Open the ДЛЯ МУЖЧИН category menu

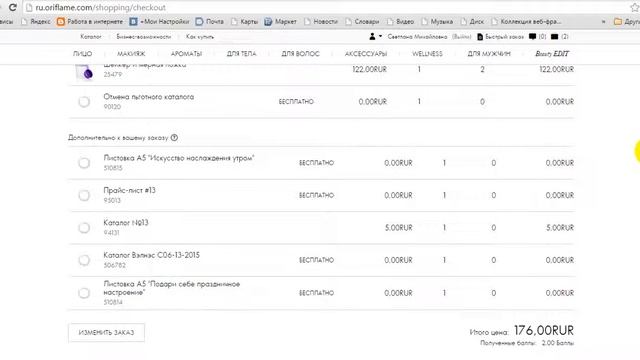[x=489, y=54]
